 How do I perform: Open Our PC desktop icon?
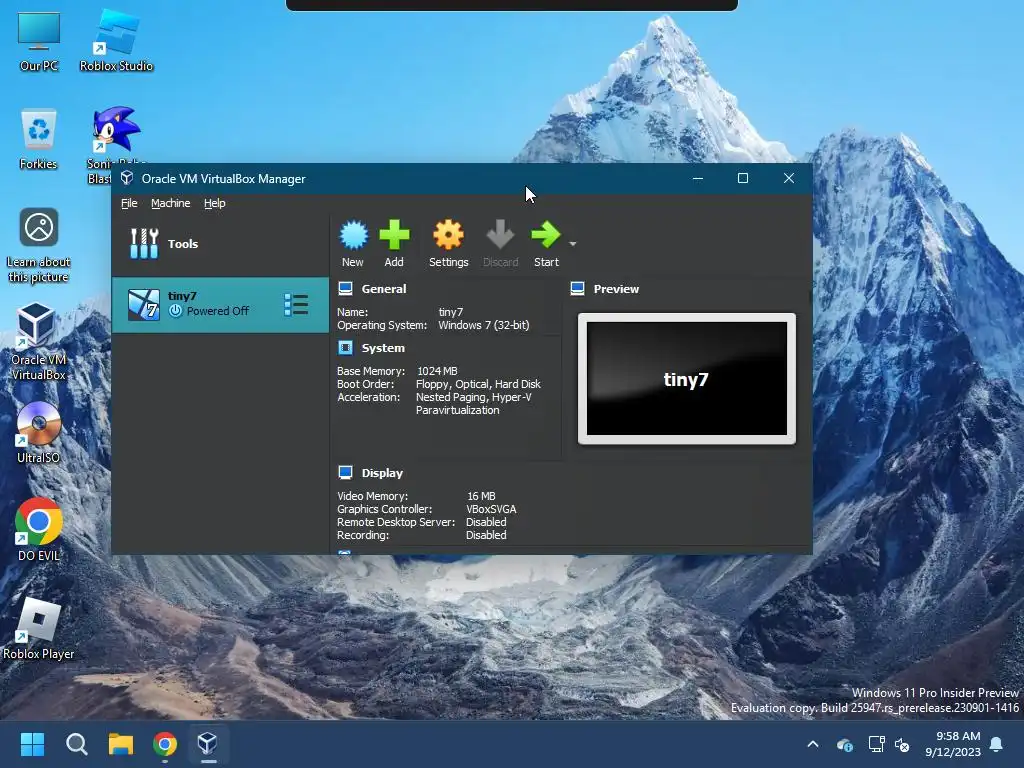point(39,42)
